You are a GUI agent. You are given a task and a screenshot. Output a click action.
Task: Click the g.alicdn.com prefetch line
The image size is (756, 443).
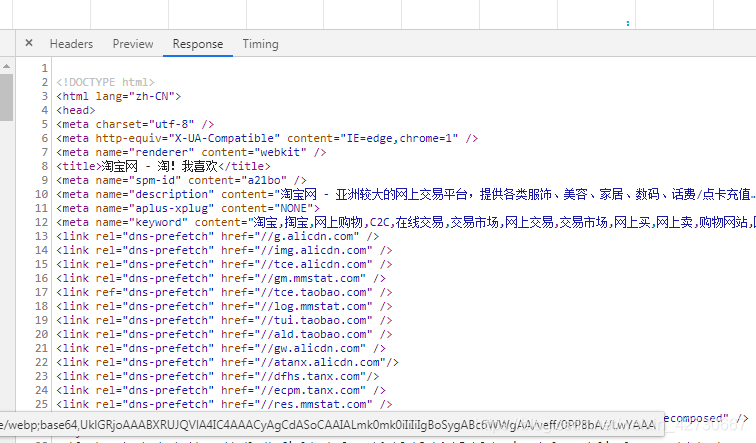tap(217, 236)
